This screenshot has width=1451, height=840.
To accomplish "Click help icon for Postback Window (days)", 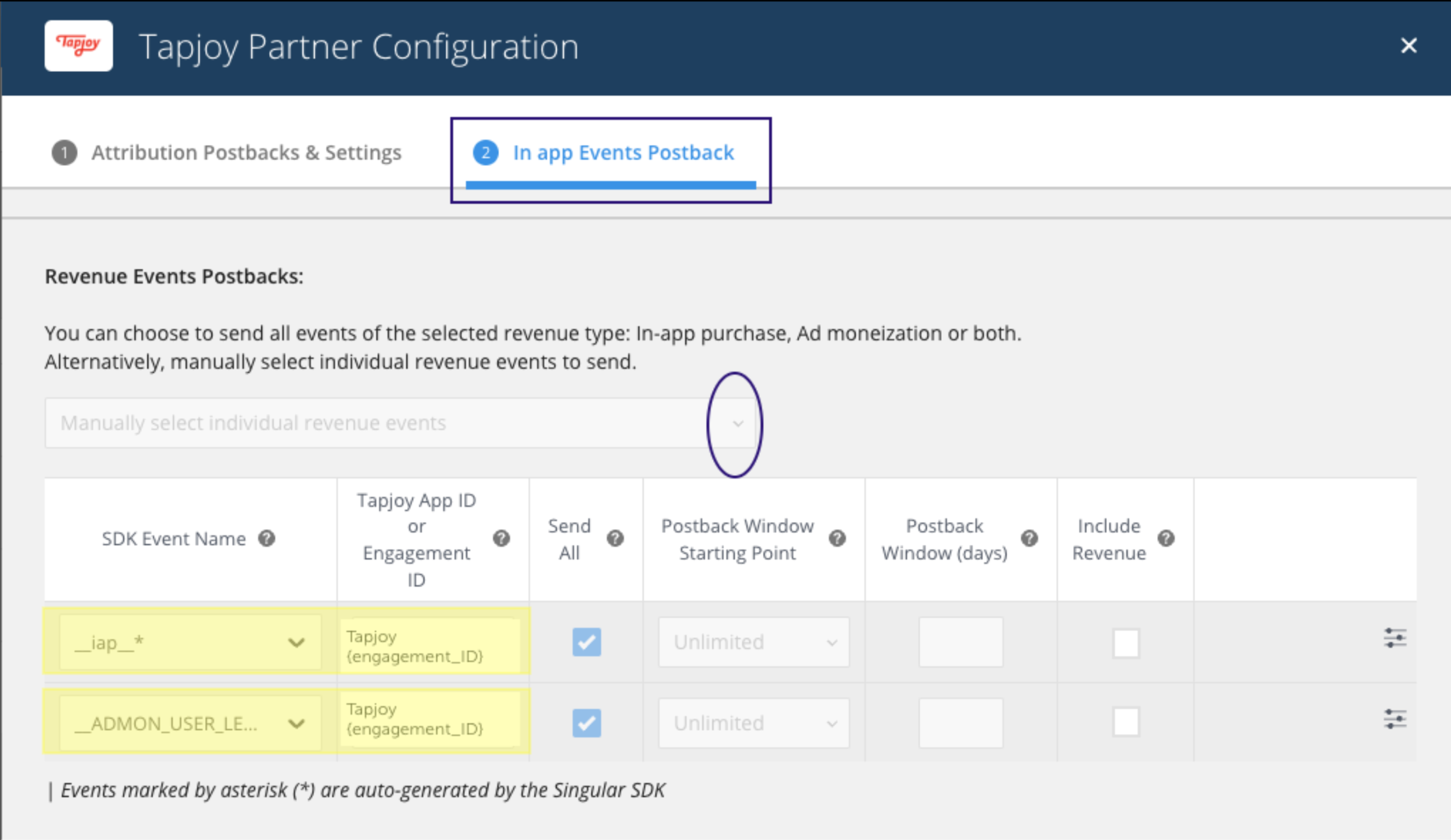I will pos(1030,538).
